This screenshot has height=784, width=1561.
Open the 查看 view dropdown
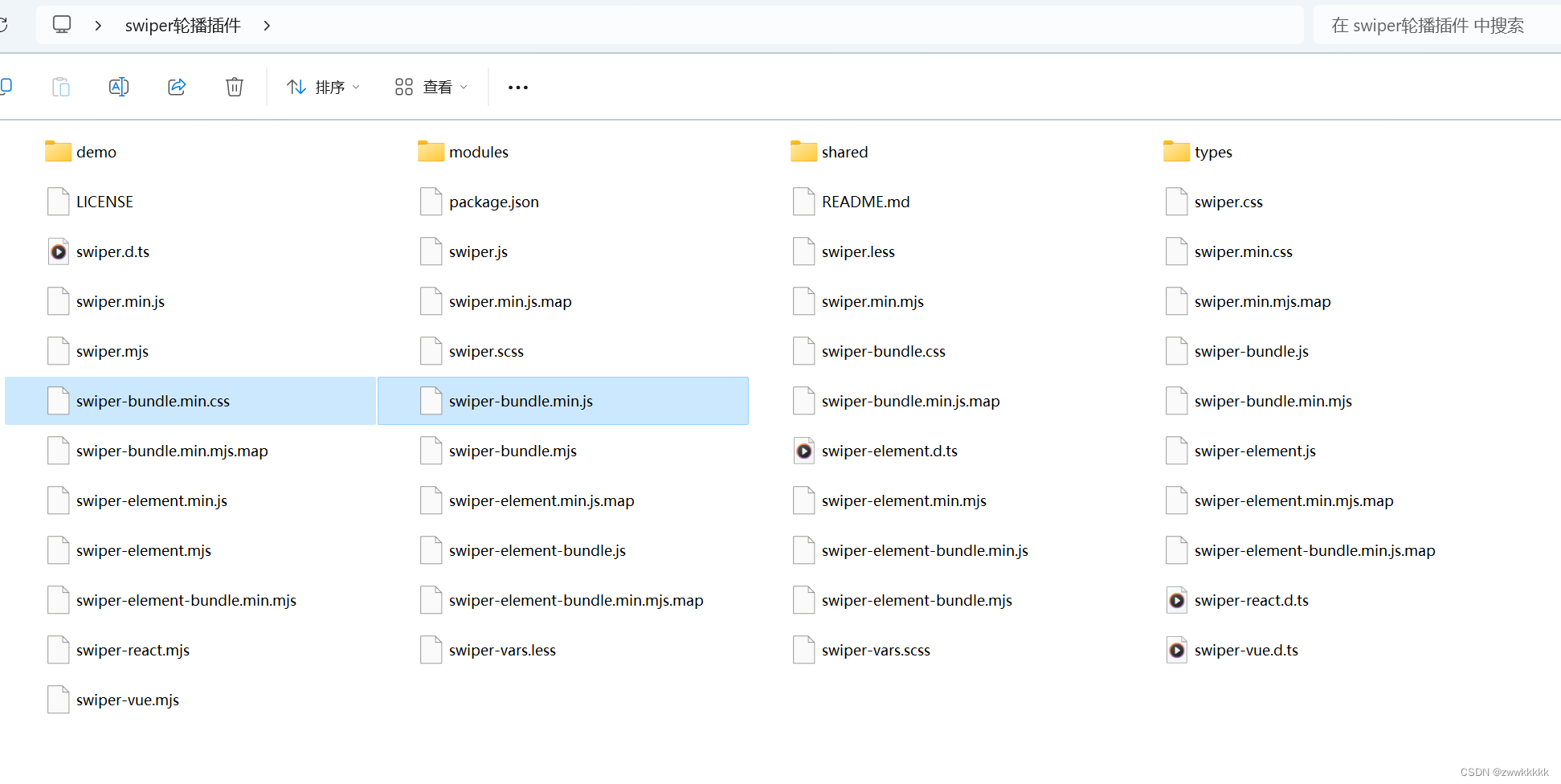point(431,87)
